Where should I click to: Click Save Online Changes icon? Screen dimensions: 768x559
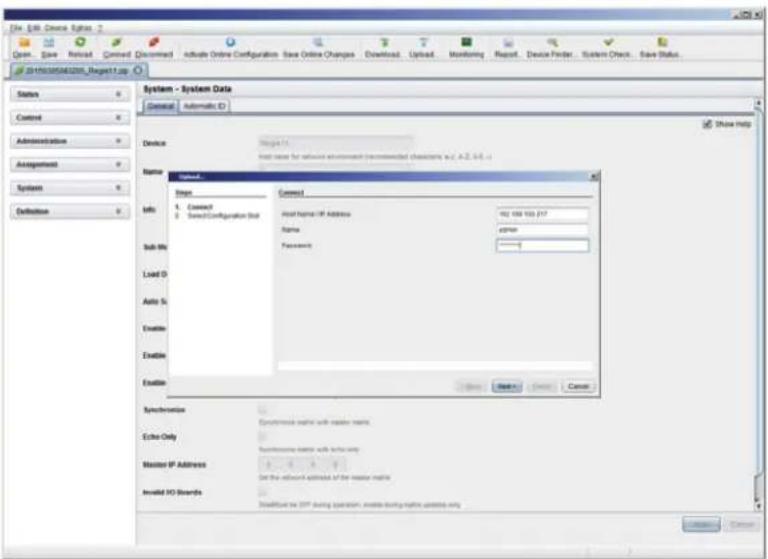(318, 42)
